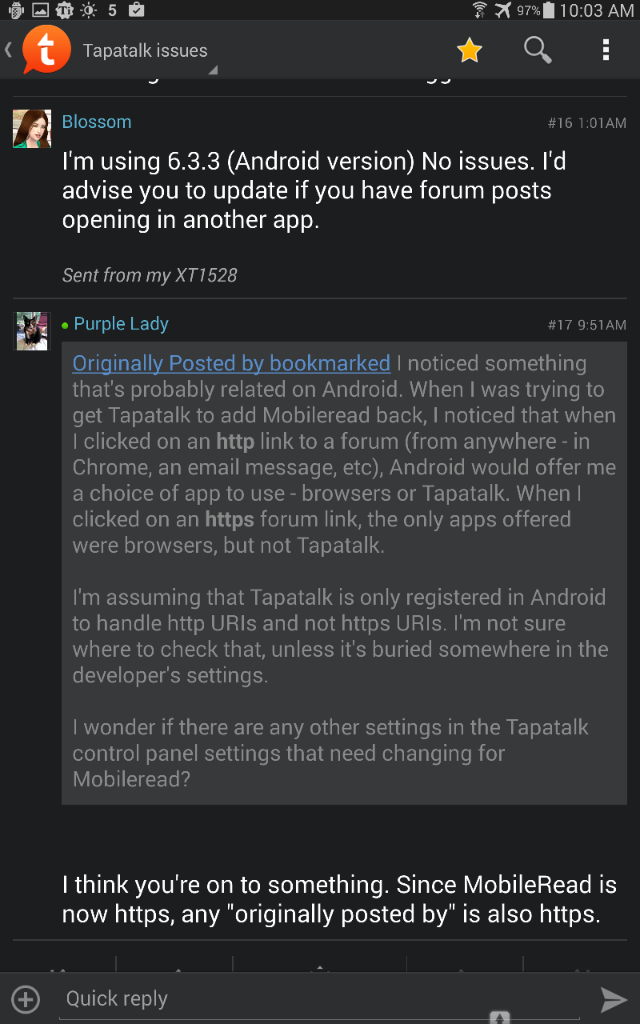The width and height of the screenshot is (640, 1024).
Task: Tap the plus attachment icon
Action: click(x=26, y=999)
